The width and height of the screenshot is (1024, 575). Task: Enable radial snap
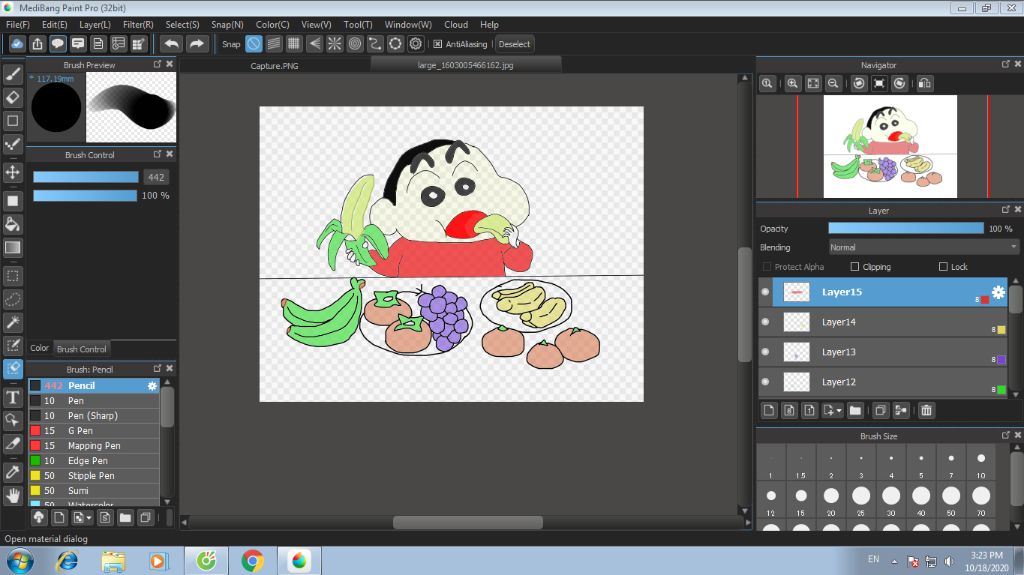coord(334,44)
